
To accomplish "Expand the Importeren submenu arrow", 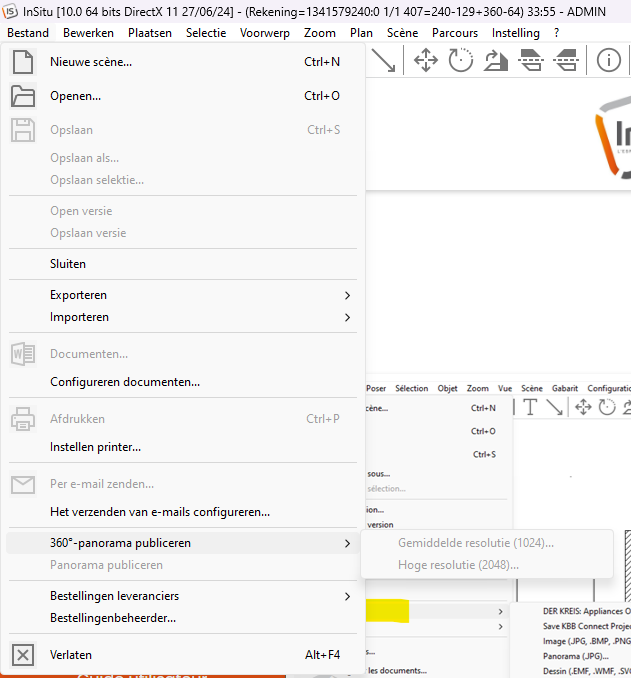I will tap(347, 317).
